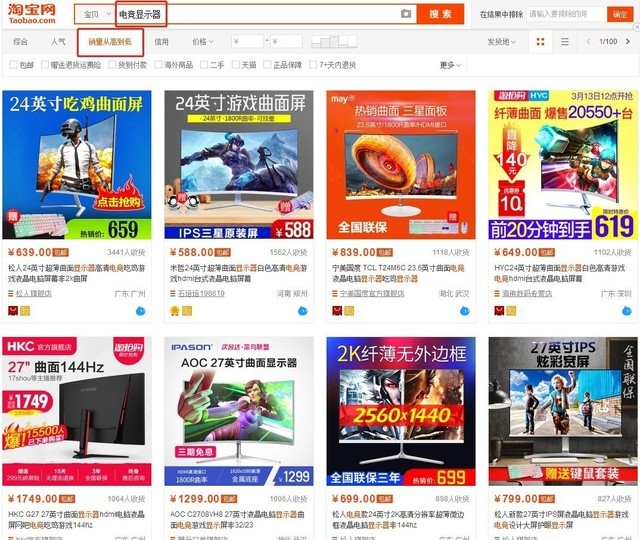Click Tmall badge under 松人旗舰店 ¥639.00 listing
This screenshot has width=640, height=540.
[x=13, y=311]
